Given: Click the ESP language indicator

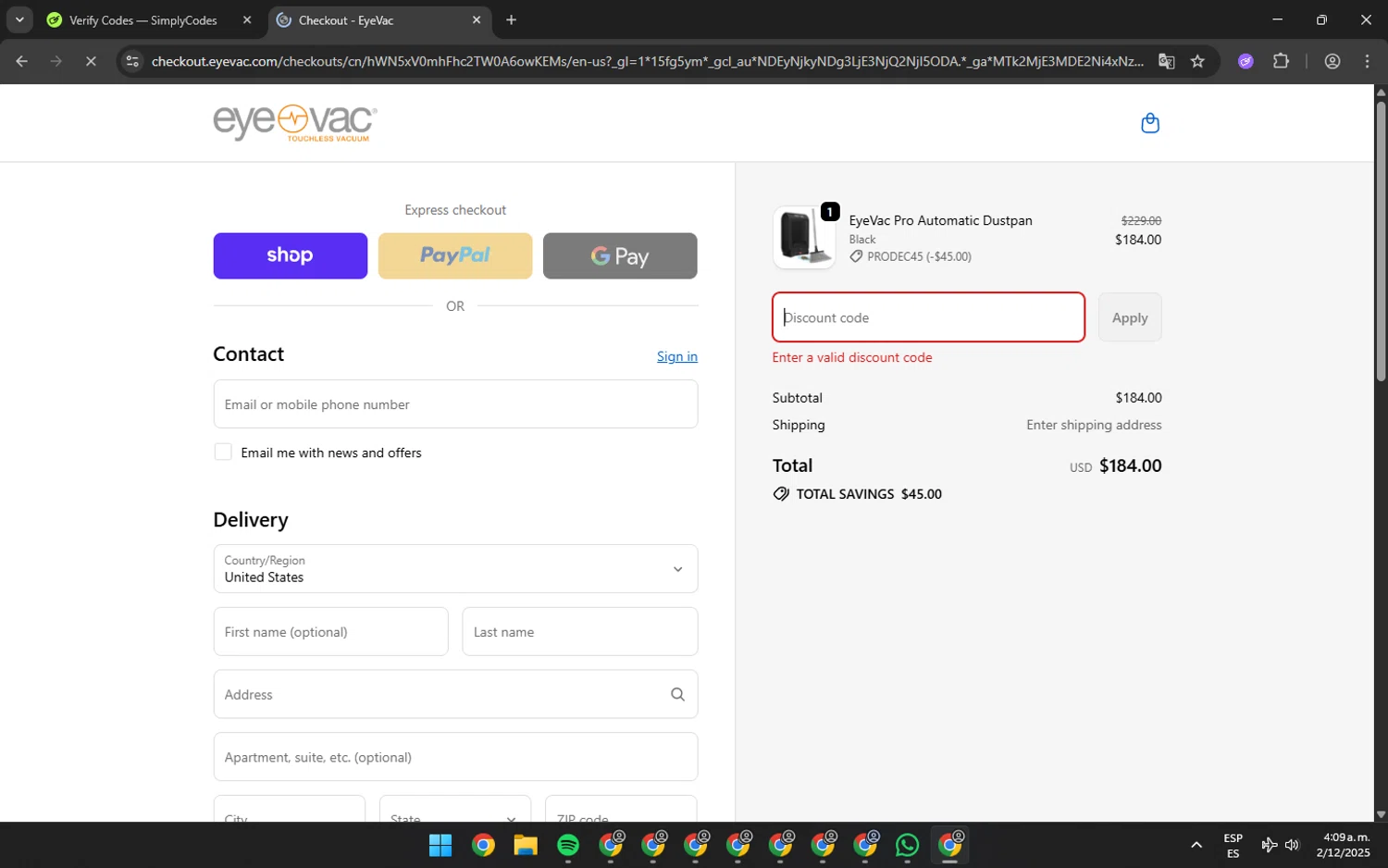Looking at the screenshot, I should click(x=1233, y=845).
